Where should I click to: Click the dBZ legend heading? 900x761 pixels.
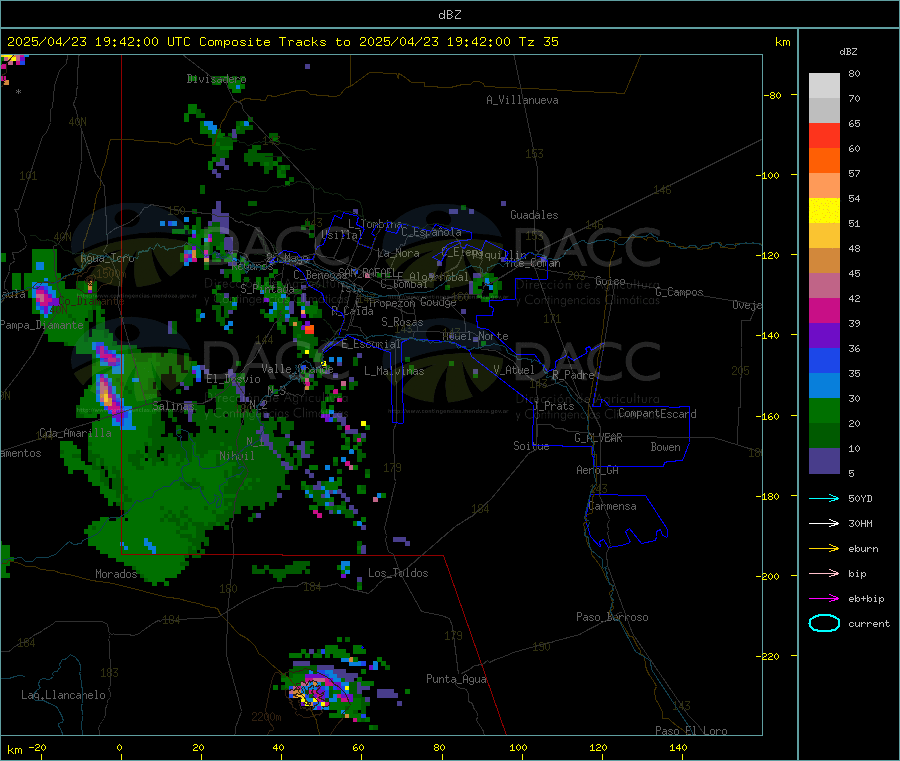(x=848, y=52)
